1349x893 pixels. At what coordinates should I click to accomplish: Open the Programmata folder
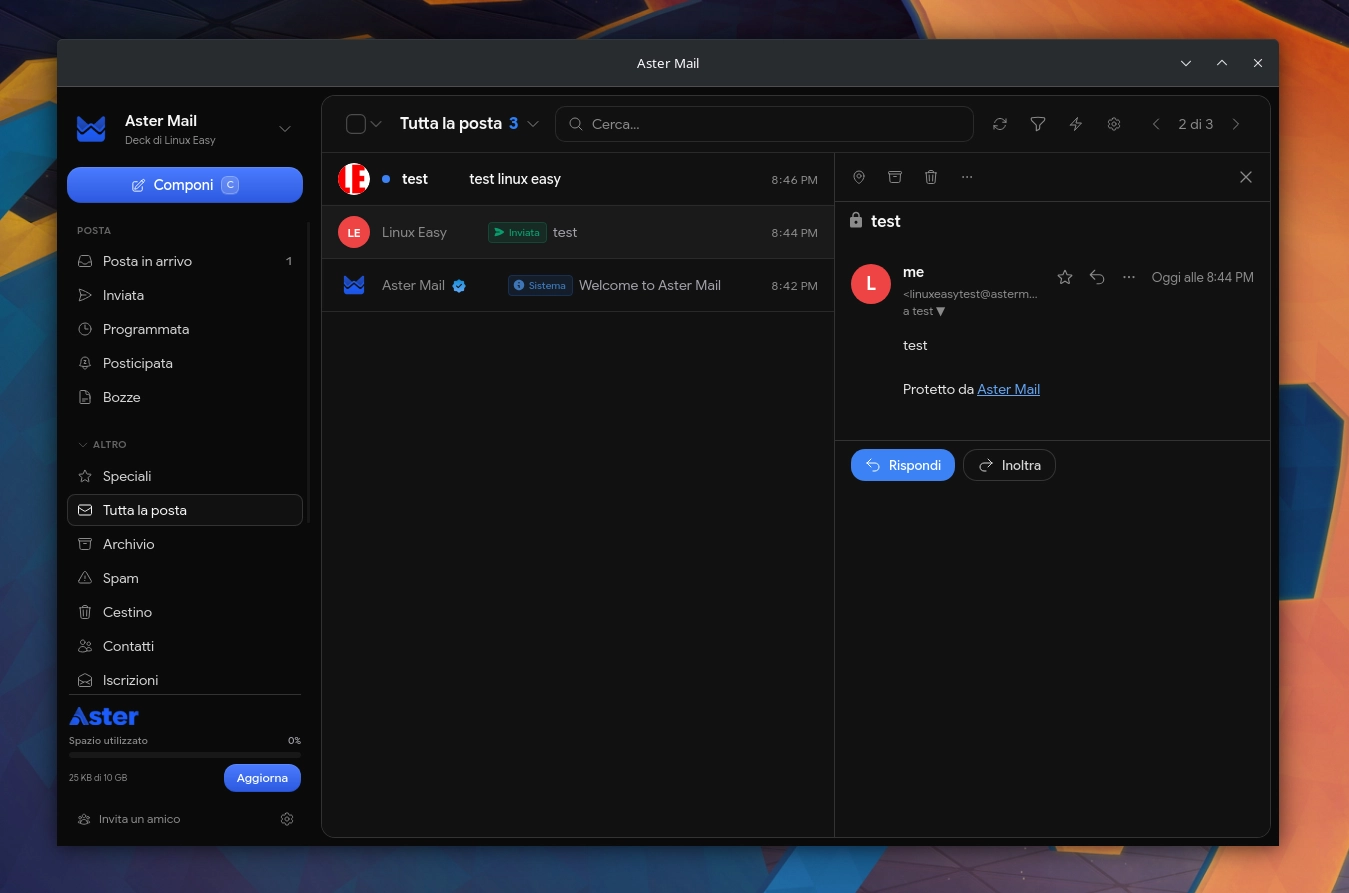pyautogui.click(x=185, y=329)
